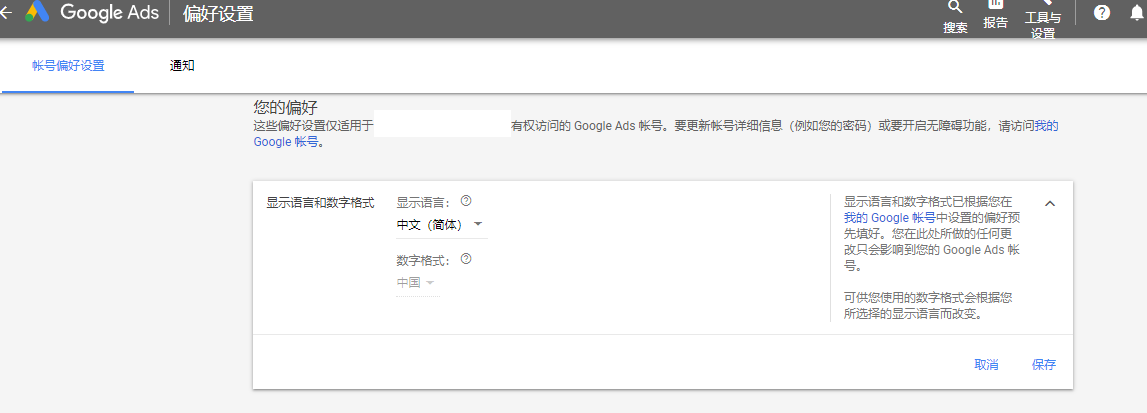Select the 帐号偏好设置 tab
The width and height of the screenshot is (1147, 413).
(x=68, y=66)
